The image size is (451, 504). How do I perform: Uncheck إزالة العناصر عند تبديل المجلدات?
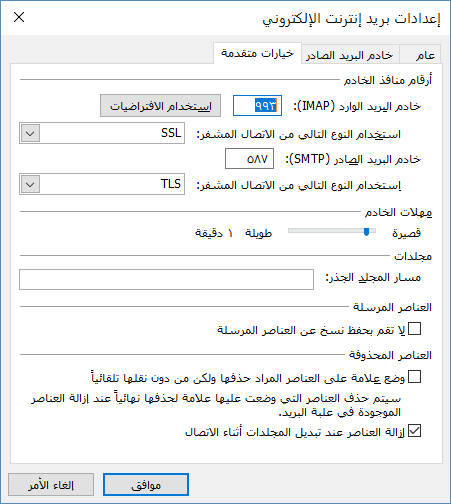point(415,431)
